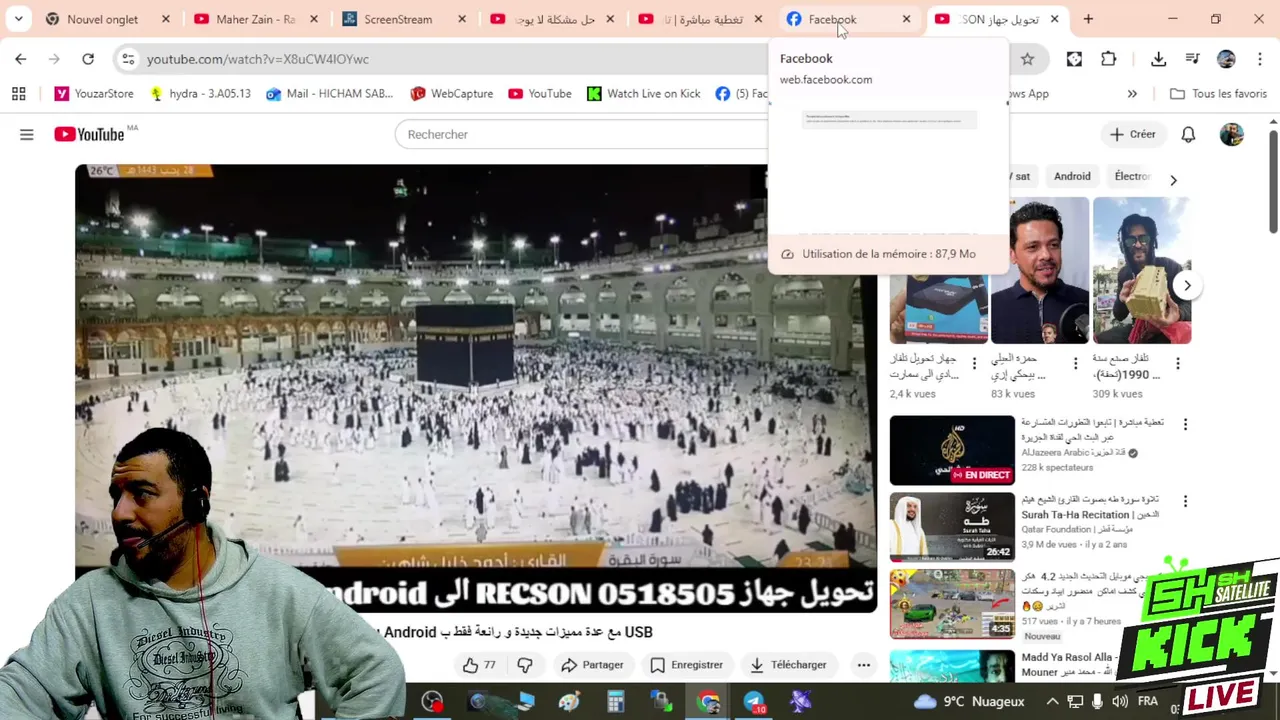Reload the page
1280x720 pixels.
point(88,59)
